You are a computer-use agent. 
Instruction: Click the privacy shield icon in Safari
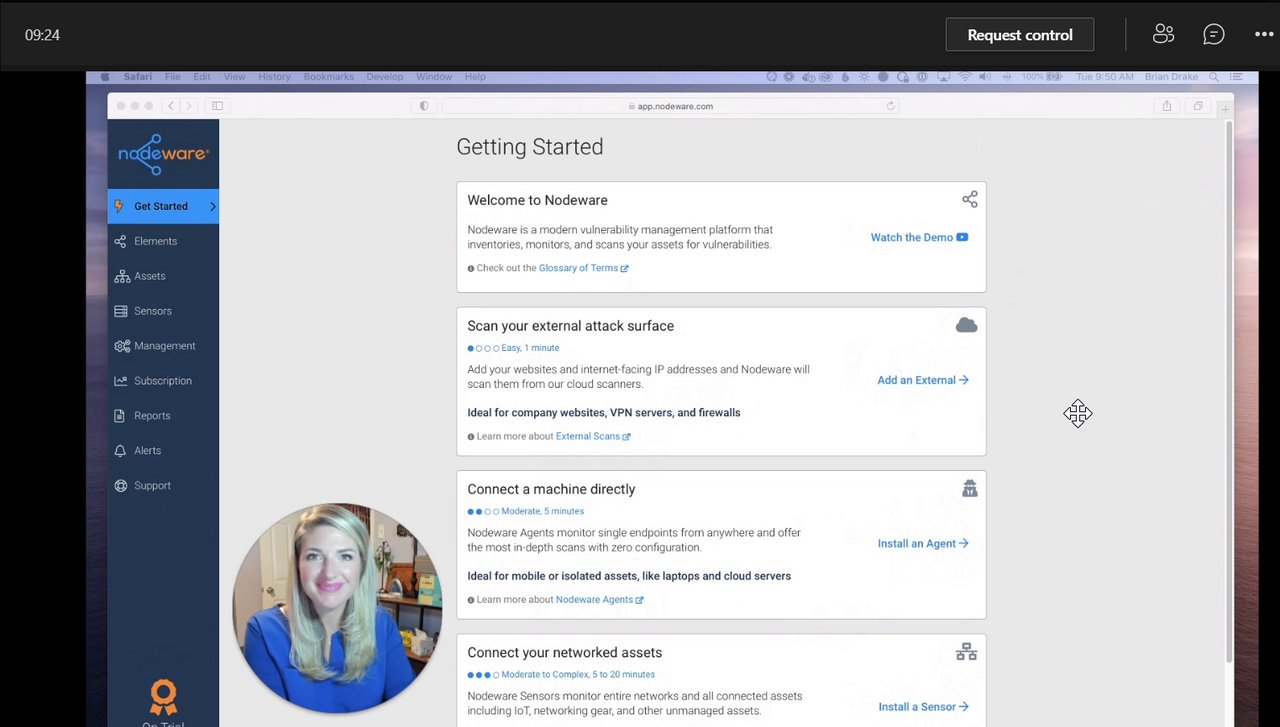[x=423, y=106]
